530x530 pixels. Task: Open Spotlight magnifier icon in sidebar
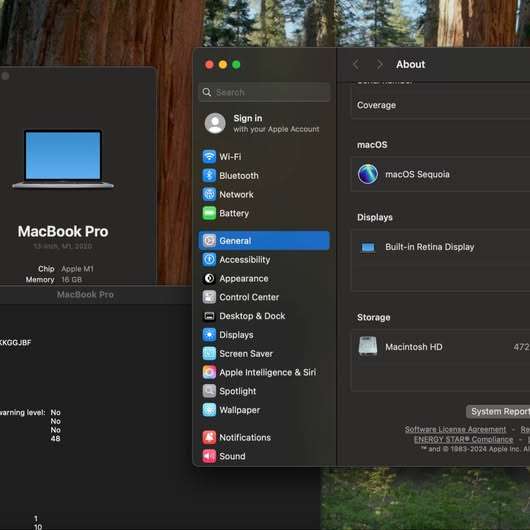point(209,391)
